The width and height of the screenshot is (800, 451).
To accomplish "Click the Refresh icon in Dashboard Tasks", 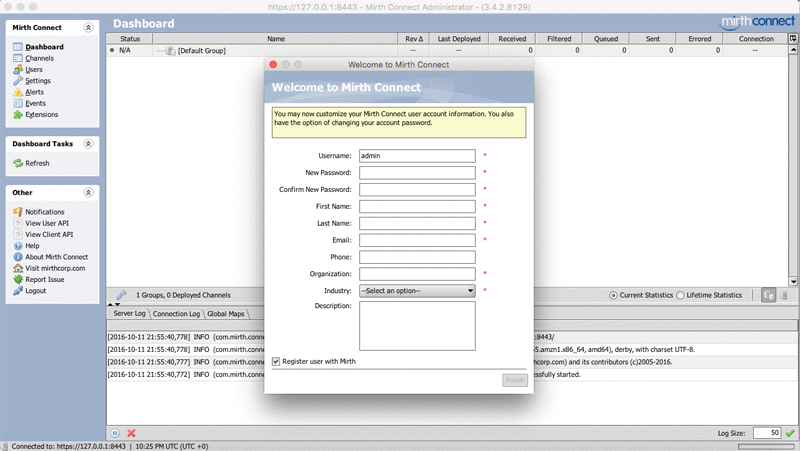I will point(18,163).
